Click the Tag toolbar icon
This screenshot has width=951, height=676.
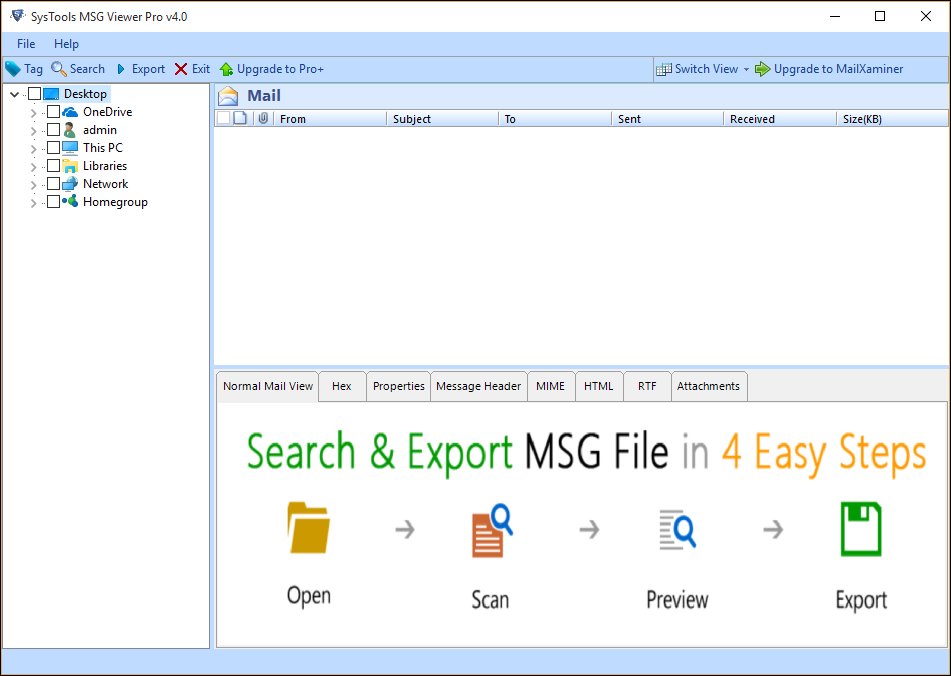point(13,69)
